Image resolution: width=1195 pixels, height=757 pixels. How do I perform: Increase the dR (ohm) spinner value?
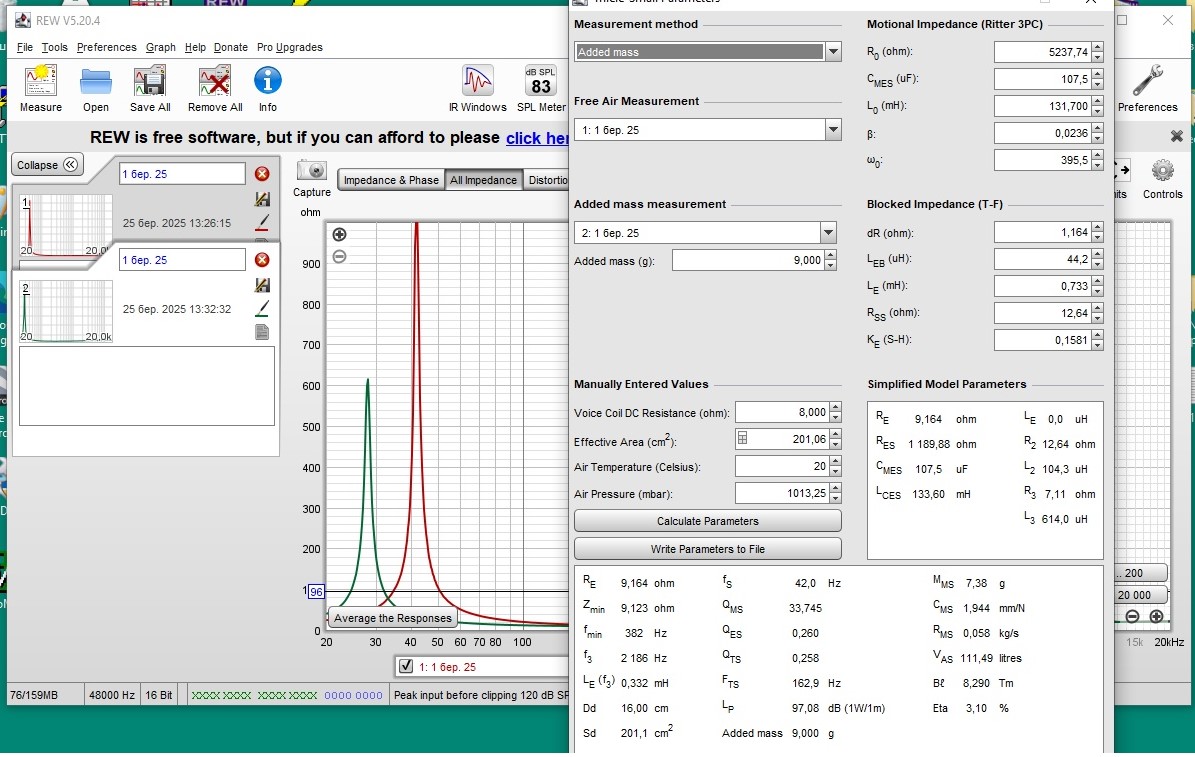pyautogui.click(x=1097, y=228)
